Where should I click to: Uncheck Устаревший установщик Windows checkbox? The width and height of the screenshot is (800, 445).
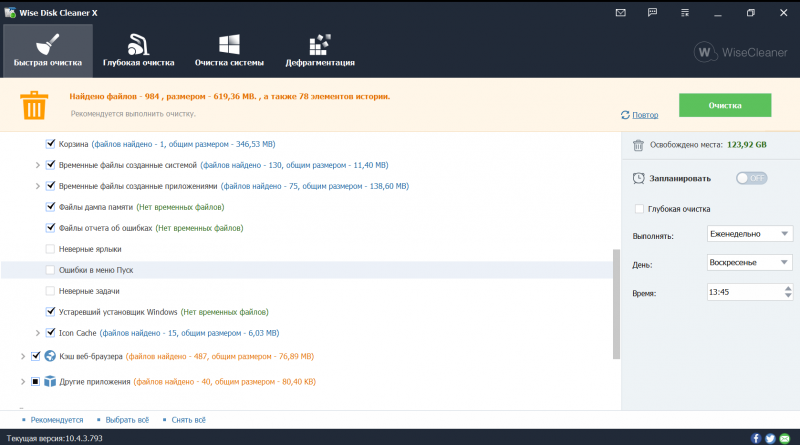pyautogui.click(x=50, y=312)
